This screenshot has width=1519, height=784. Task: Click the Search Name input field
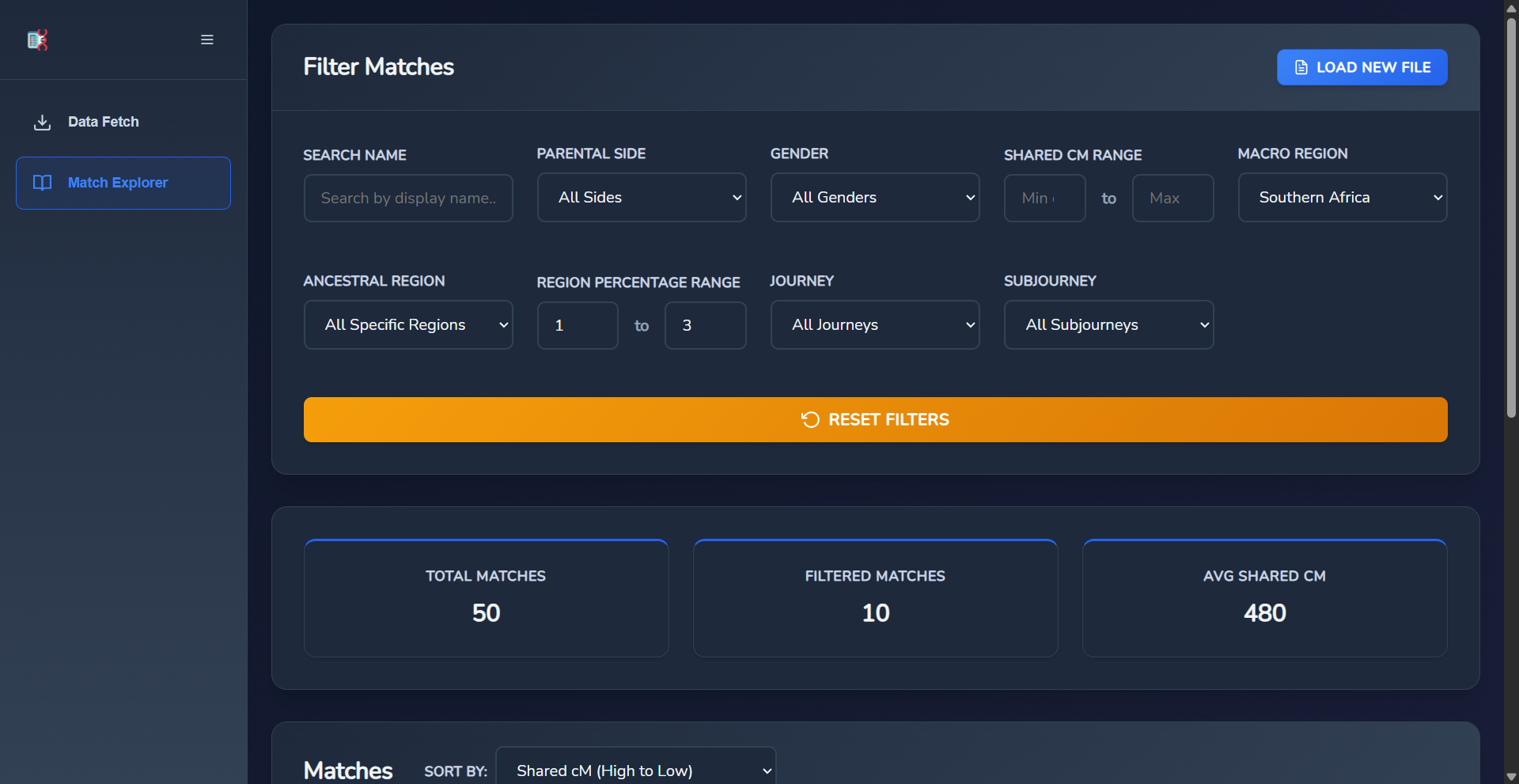[408, 198]
